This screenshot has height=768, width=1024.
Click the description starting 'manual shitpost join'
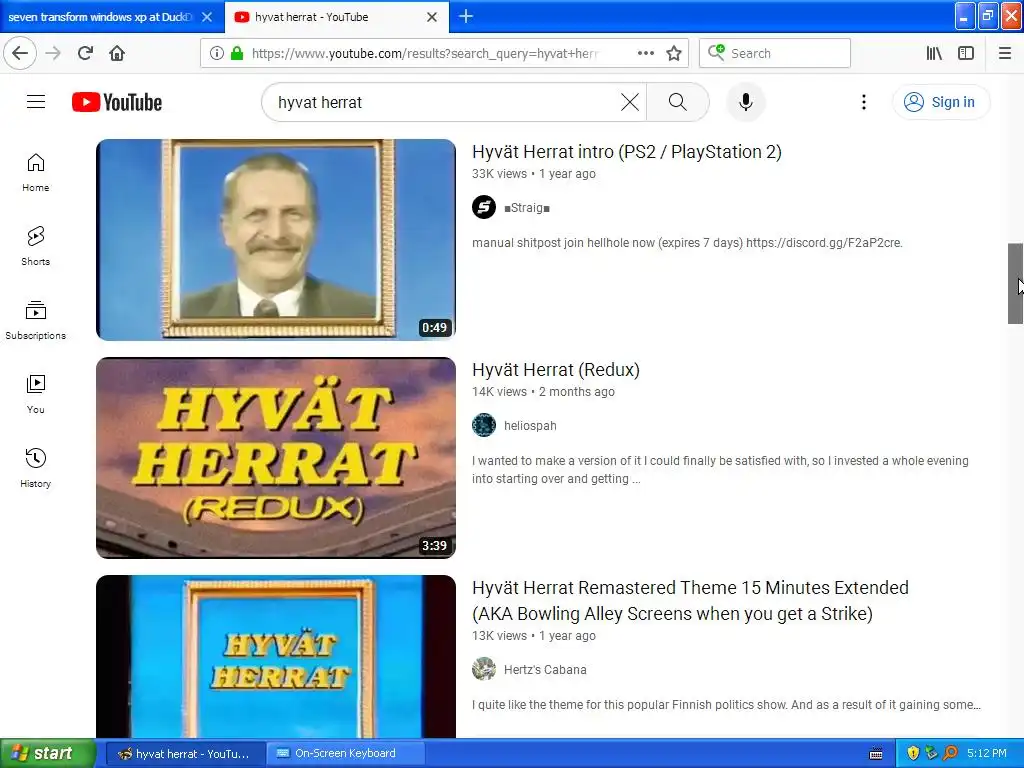point(687,242)
